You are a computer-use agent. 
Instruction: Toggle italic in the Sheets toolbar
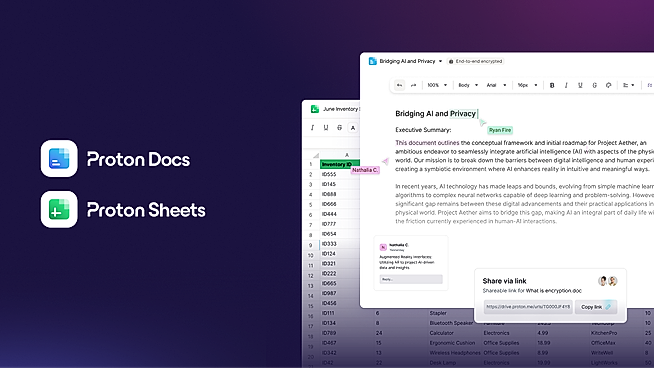tap(312, 128)
